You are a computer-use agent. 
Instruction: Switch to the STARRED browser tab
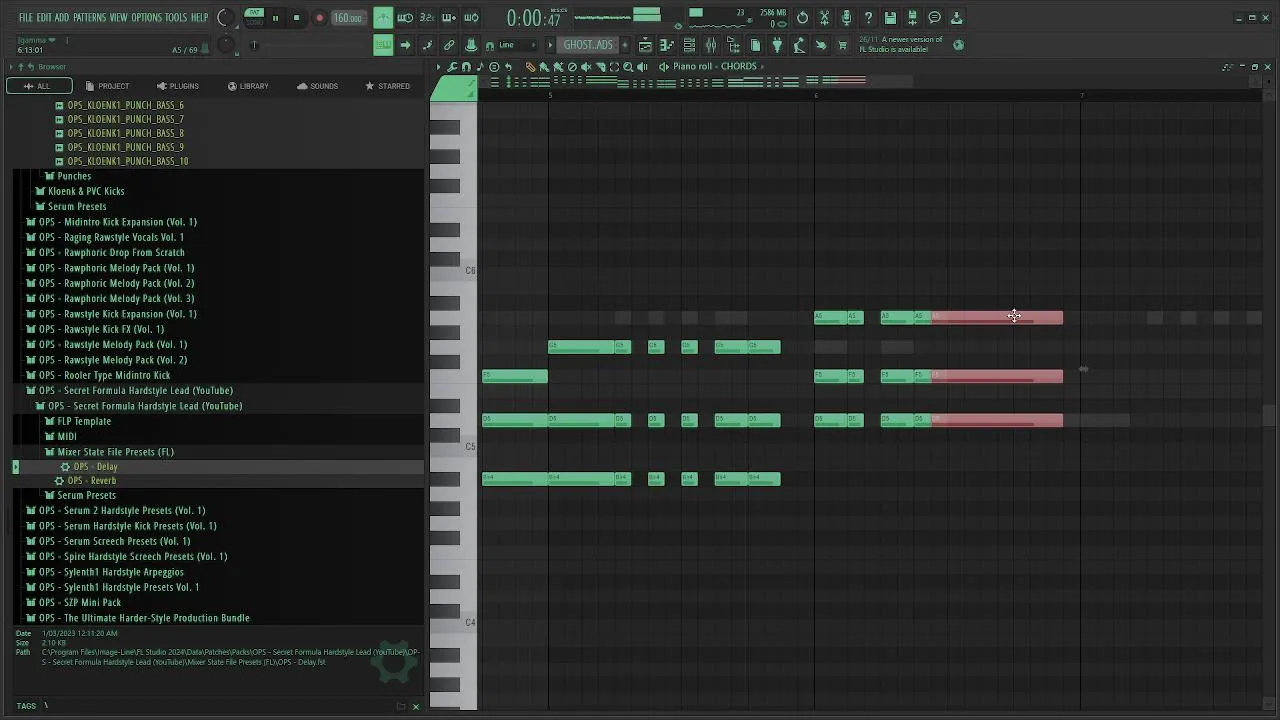tap(387, 86)
